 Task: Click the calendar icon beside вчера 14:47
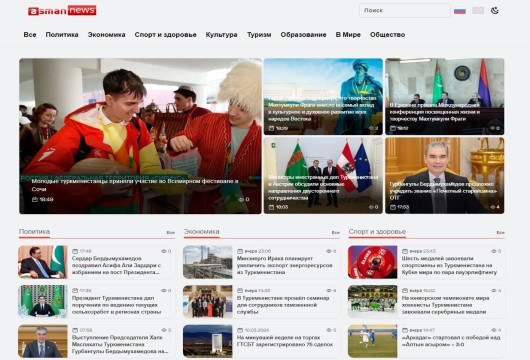(405, 330)
